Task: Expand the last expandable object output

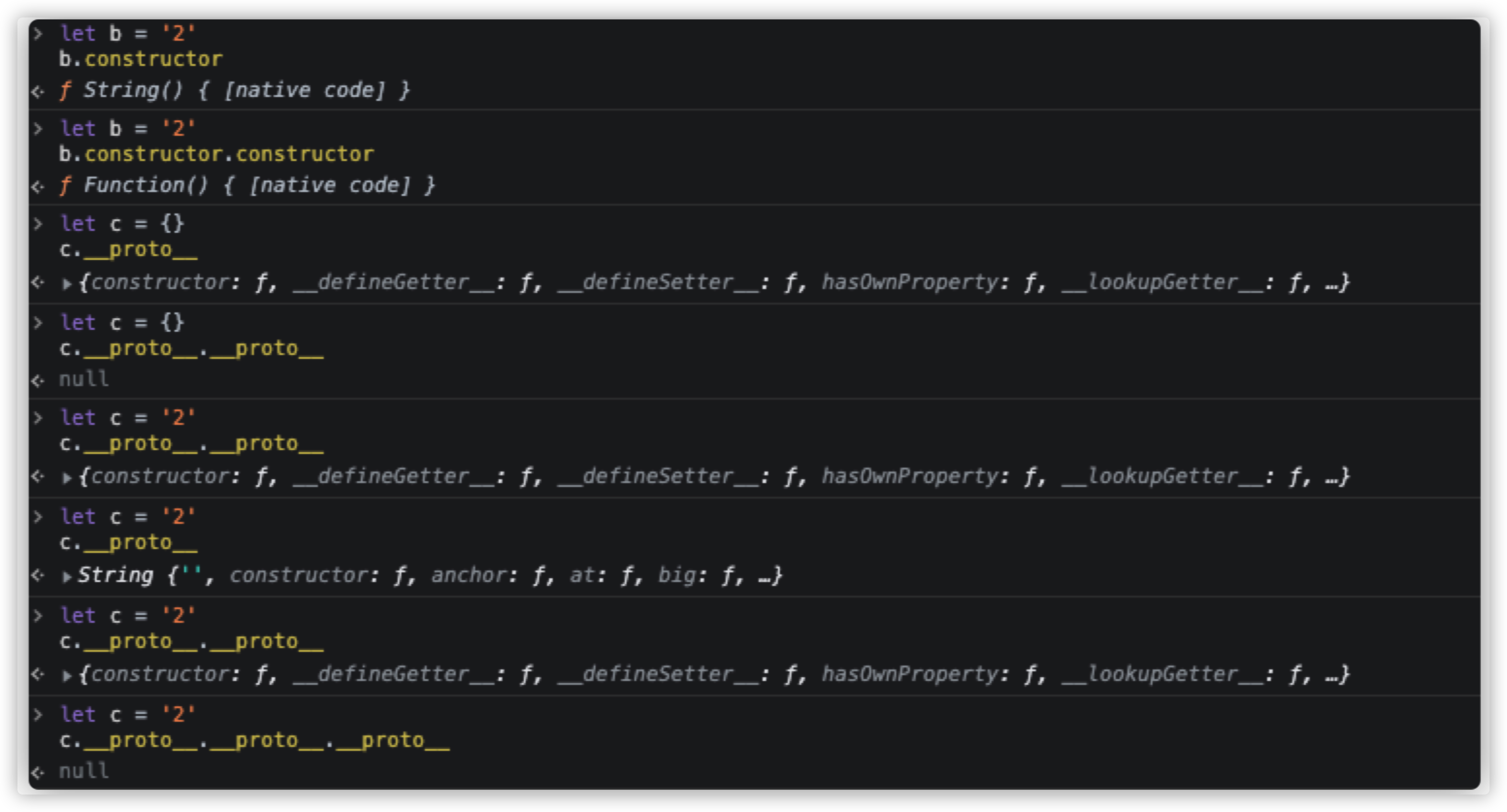Action: click(x=67, y=676)
